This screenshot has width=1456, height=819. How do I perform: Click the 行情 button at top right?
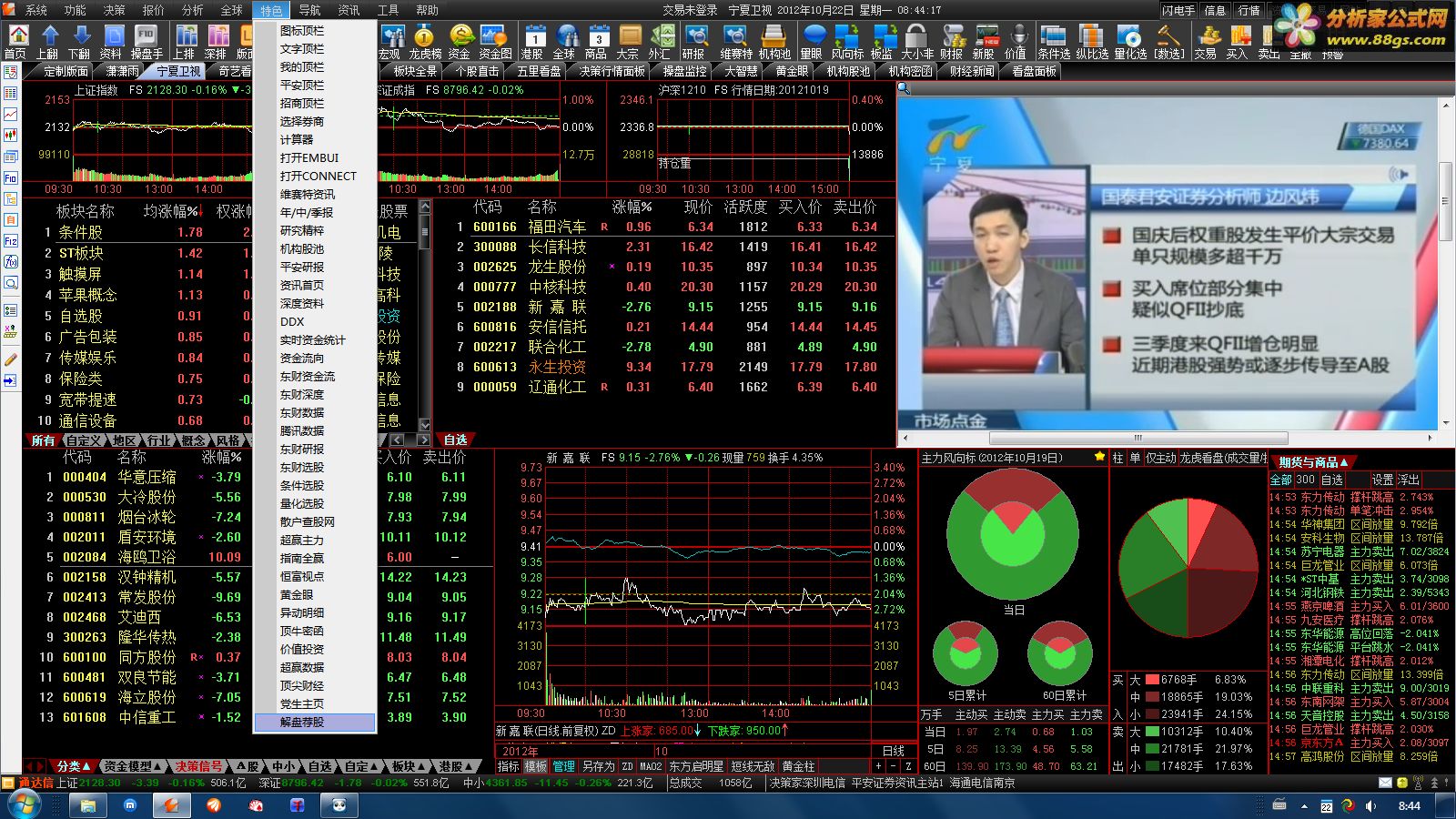pos(1249,10)
